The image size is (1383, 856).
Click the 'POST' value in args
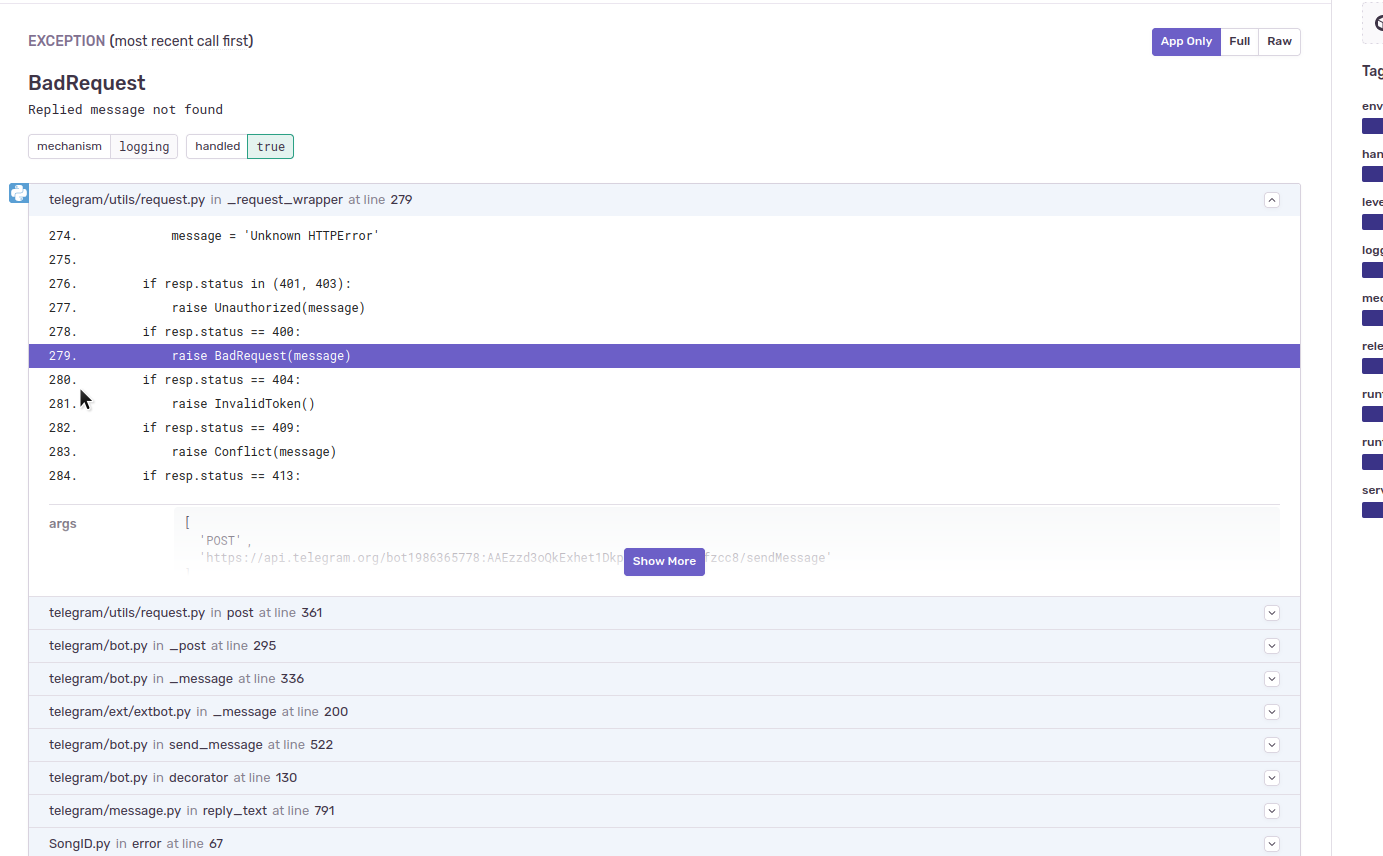tap(220, 541)
